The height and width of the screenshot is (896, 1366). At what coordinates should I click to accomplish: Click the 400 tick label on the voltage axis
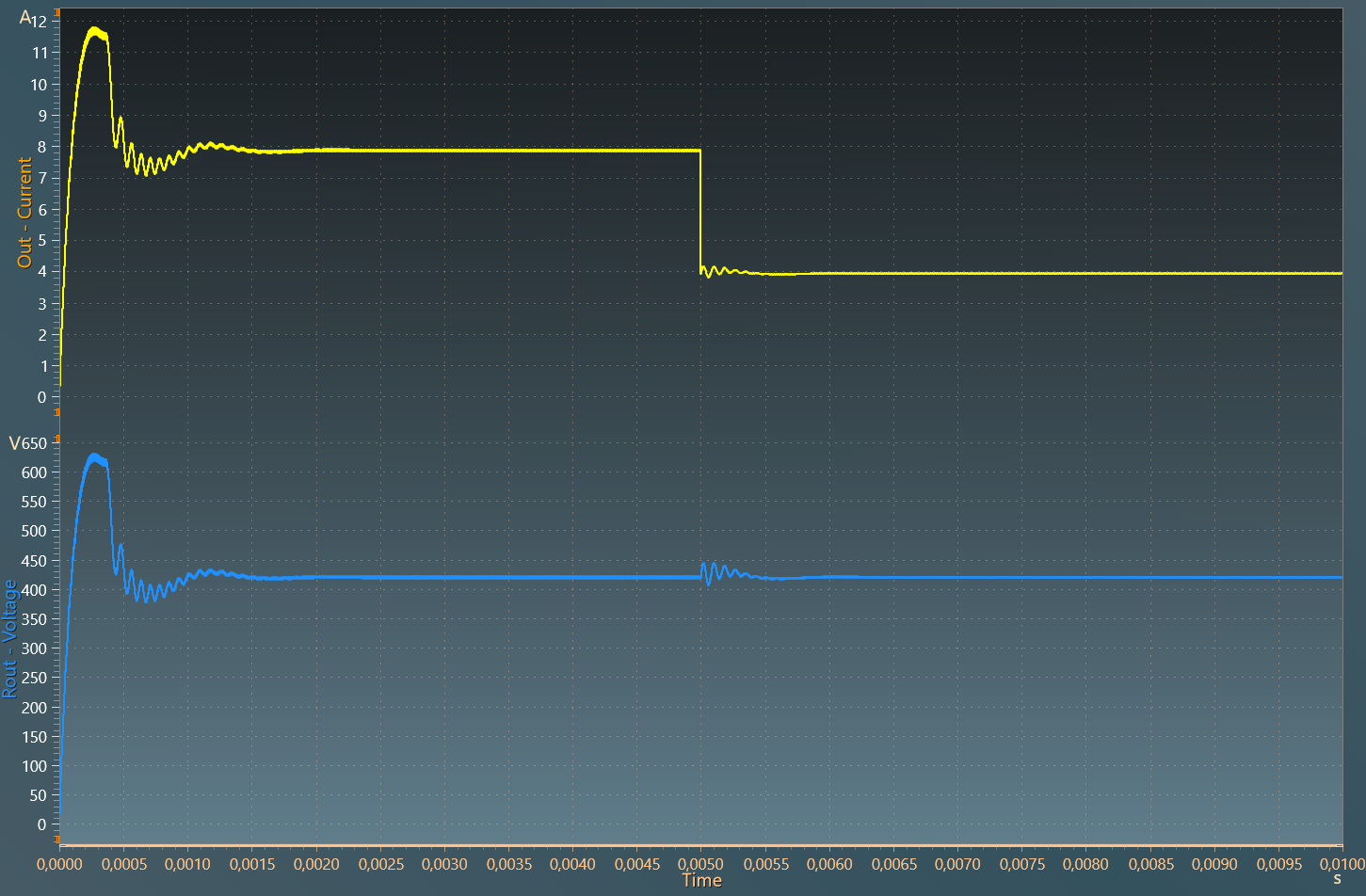coord(34,590)
